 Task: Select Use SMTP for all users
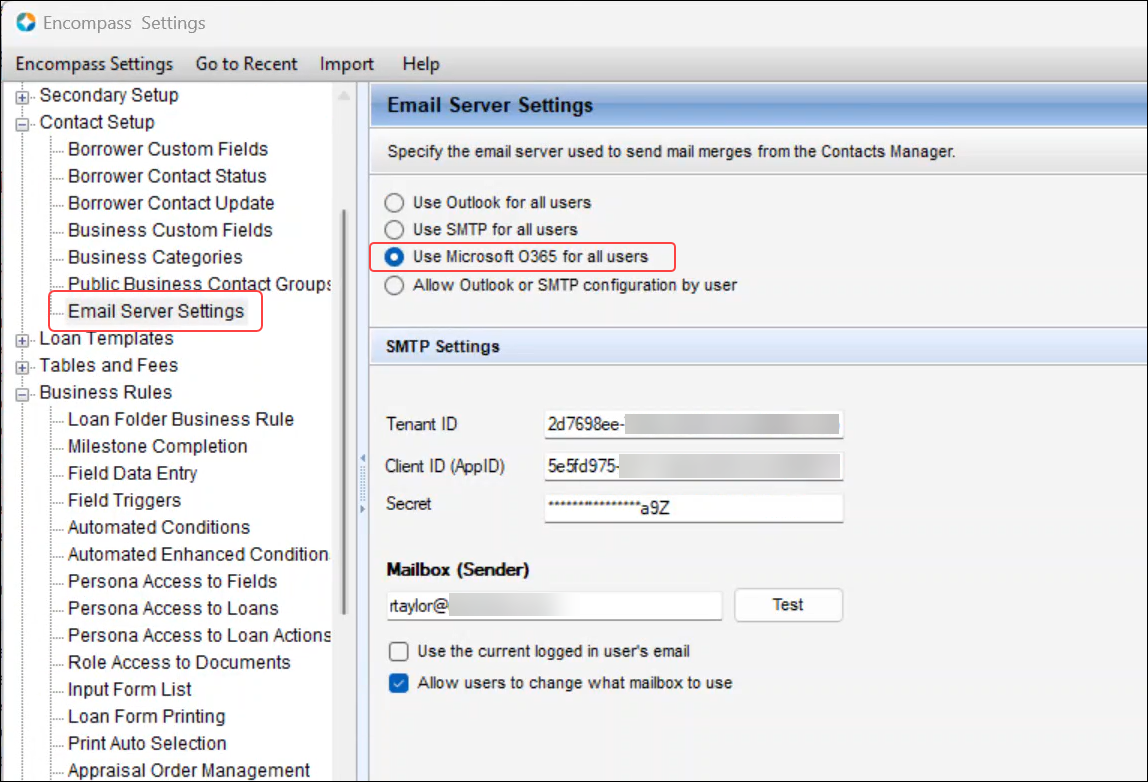point(395,230)
